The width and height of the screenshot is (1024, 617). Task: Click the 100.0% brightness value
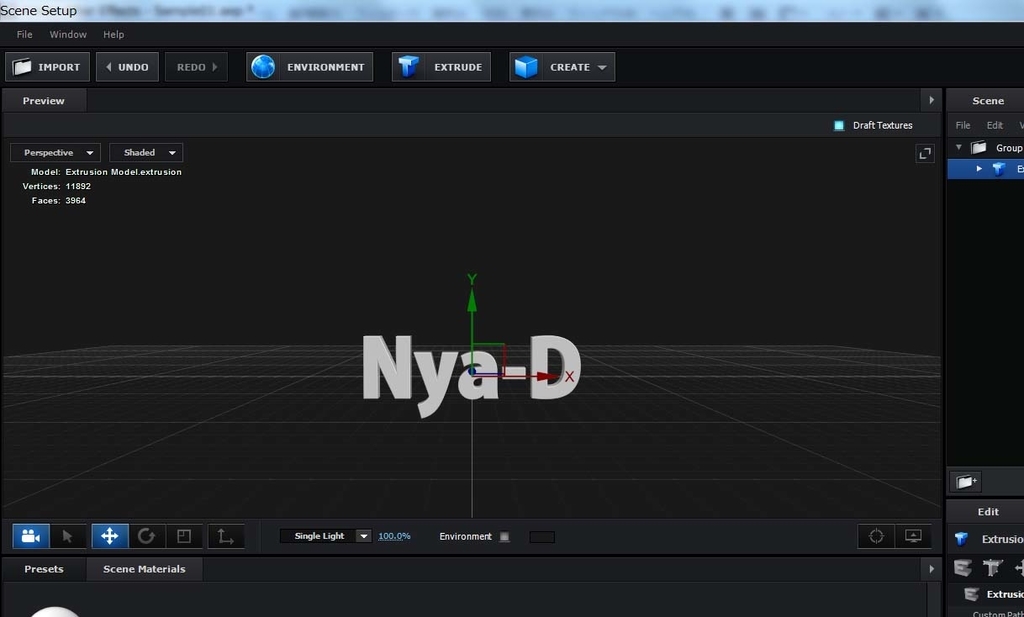click(x=394, y=536)
